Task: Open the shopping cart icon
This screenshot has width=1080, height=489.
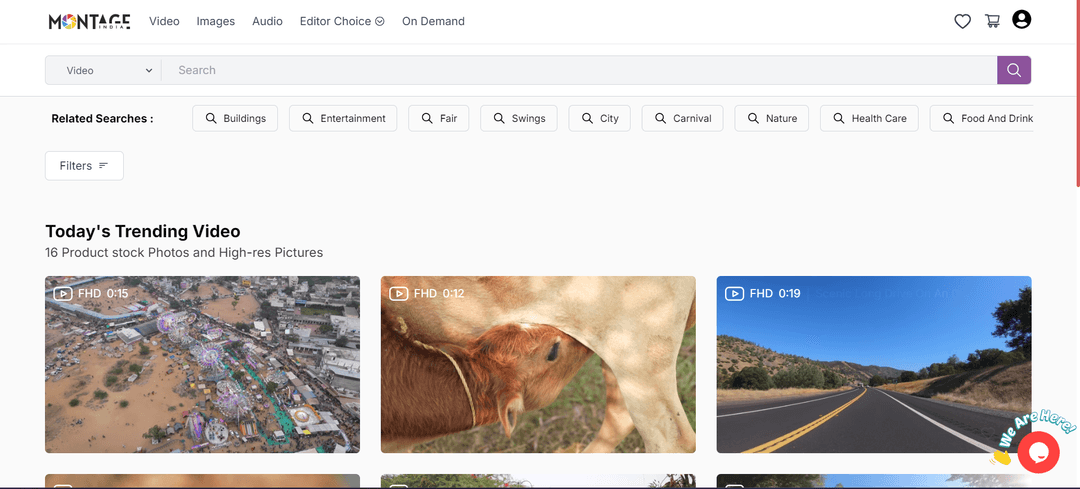Action: coord(992,21)
